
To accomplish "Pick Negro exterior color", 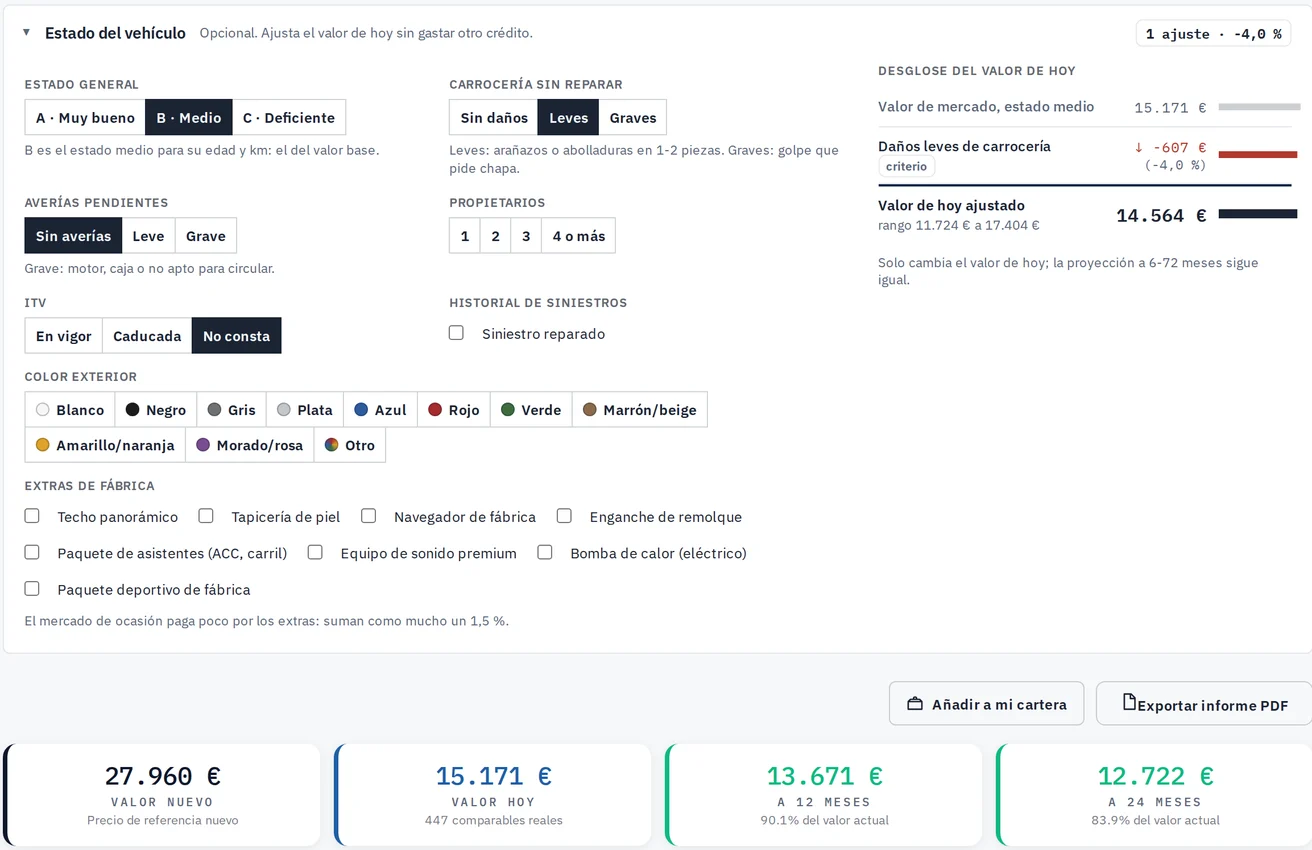I will (156, 410).
